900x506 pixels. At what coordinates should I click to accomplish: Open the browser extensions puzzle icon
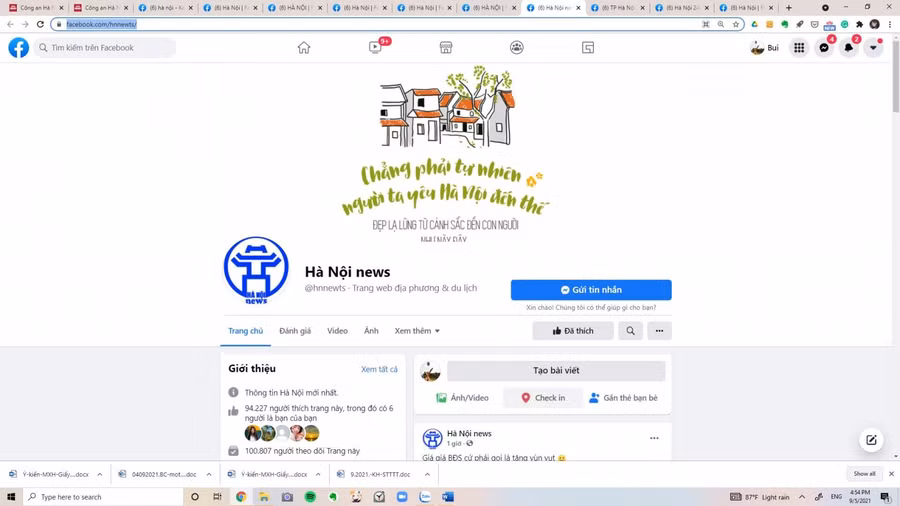tap(859, 24)
